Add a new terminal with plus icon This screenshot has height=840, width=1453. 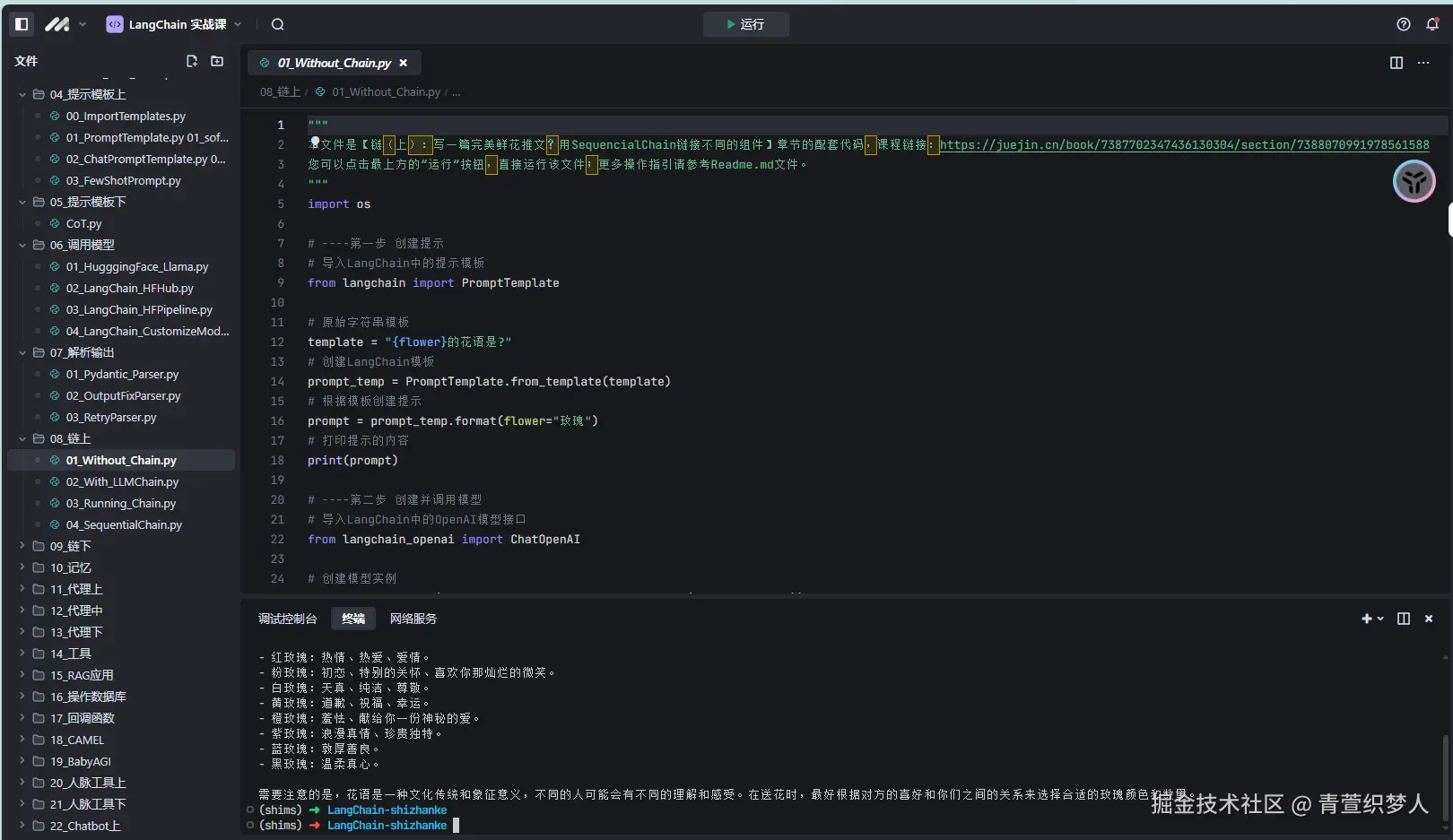(x=1367, y=619)
